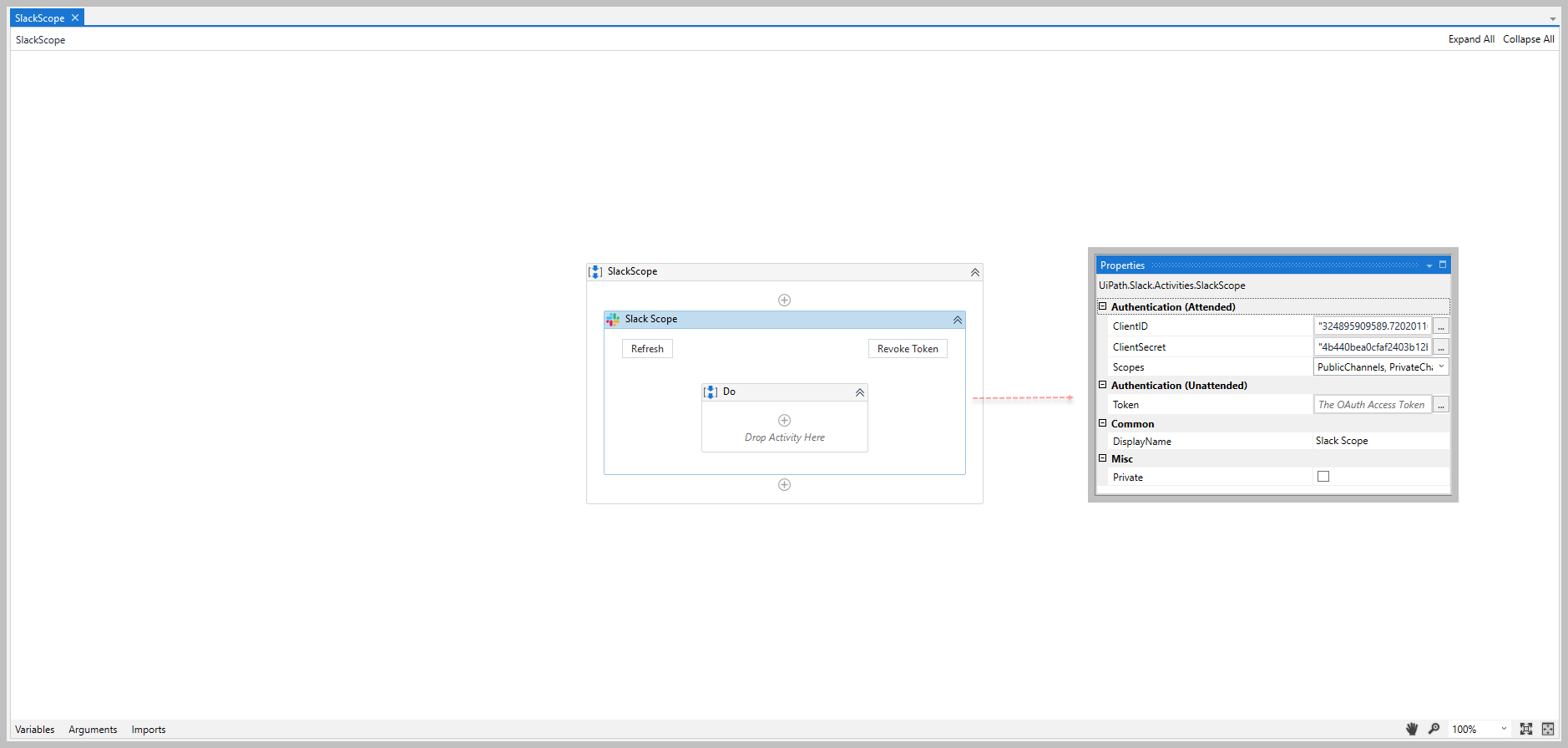Collapse the Do container
Viewport: 1568px width, 748px height.
point(860,392)
